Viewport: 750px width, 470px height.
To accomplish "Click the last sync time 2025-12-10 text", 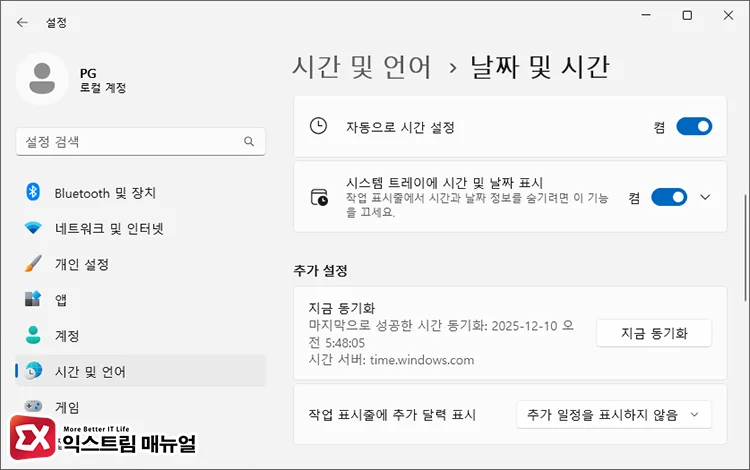I will click(x=441, y=334).
